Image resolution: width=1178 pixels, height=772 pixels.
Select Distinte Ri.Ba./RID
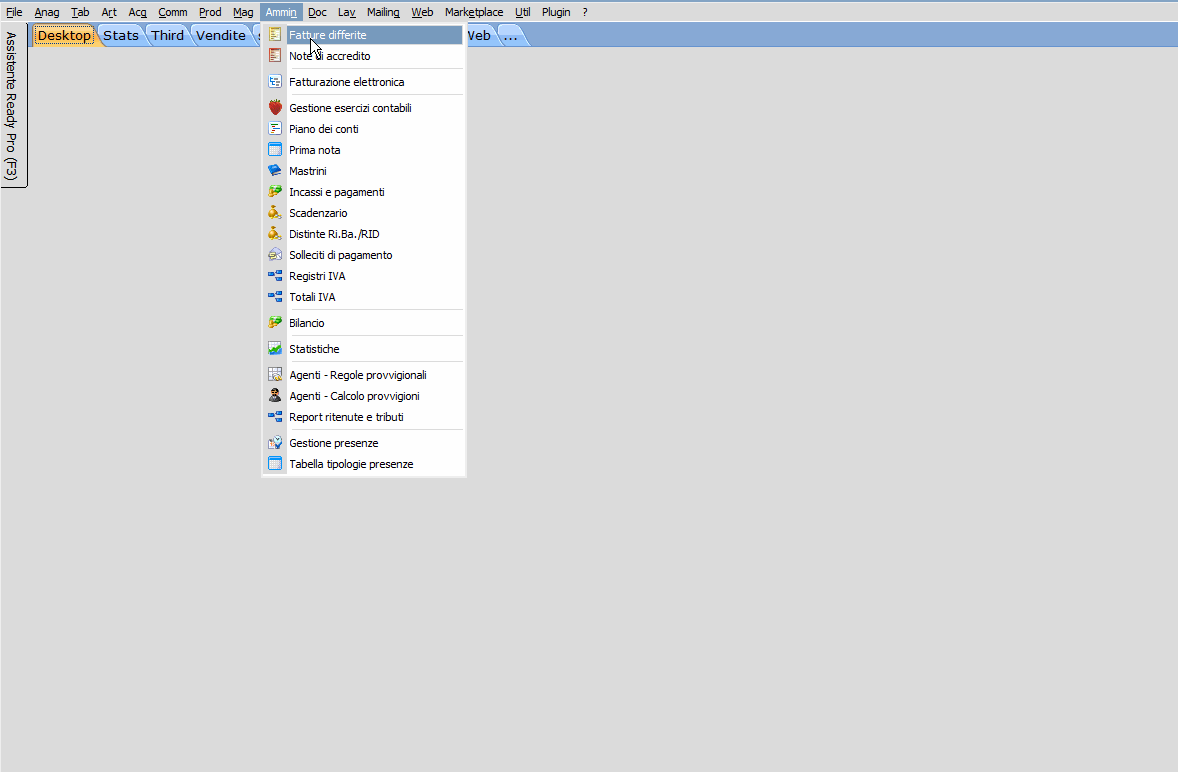tap(364, 234)
